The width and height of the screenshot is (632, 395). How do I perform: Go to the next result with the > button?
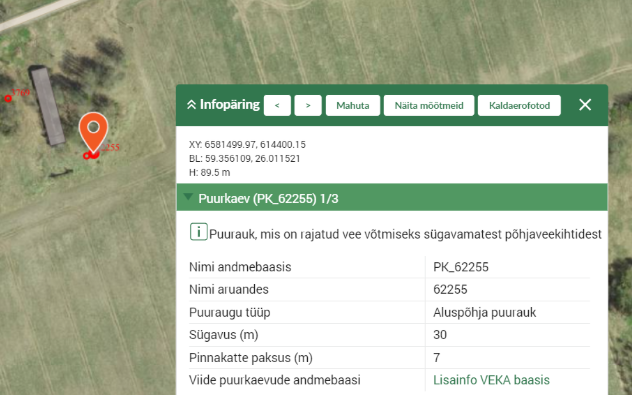[308, 106]
